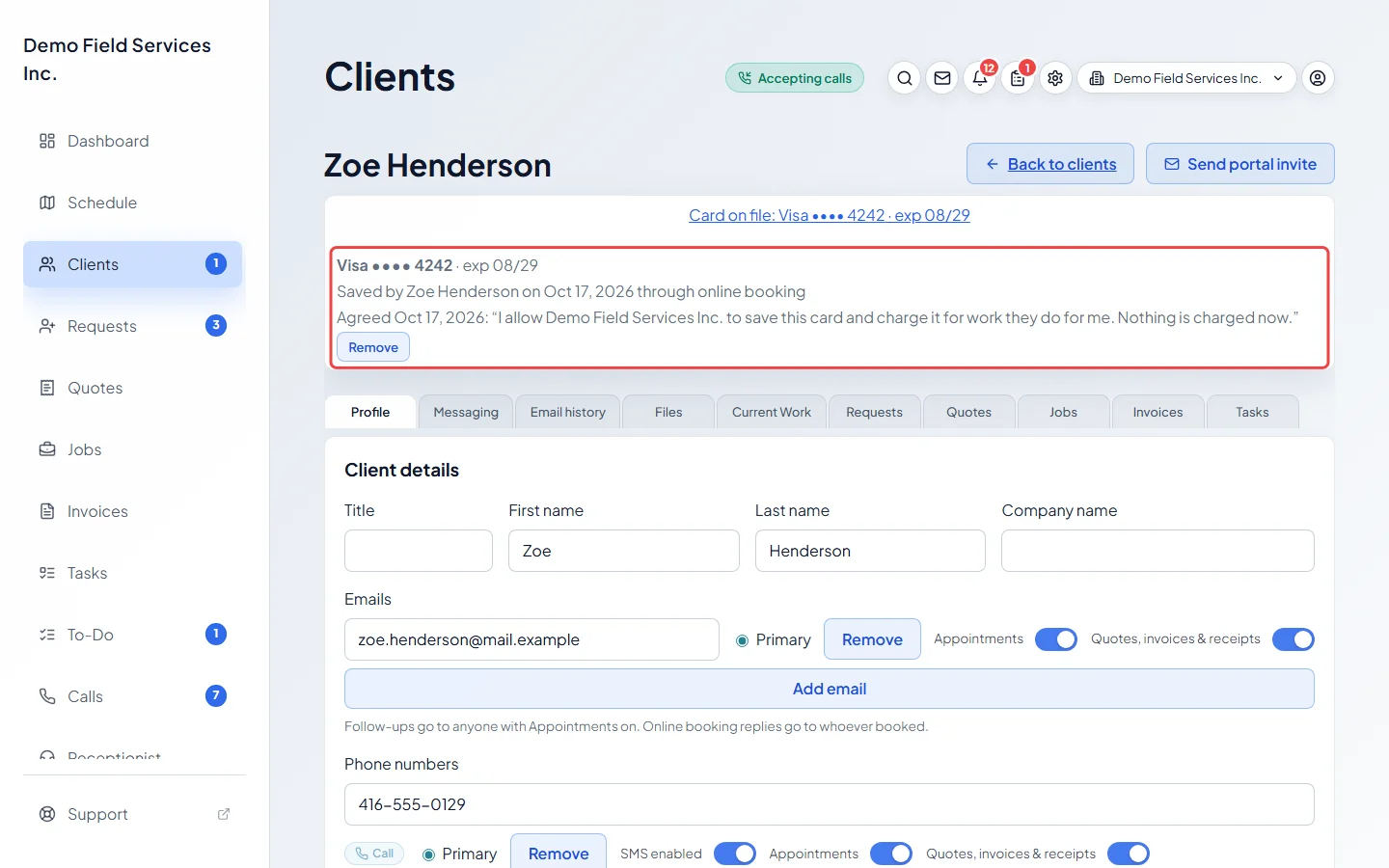Select the email Primary radio button

pos(742,640)
